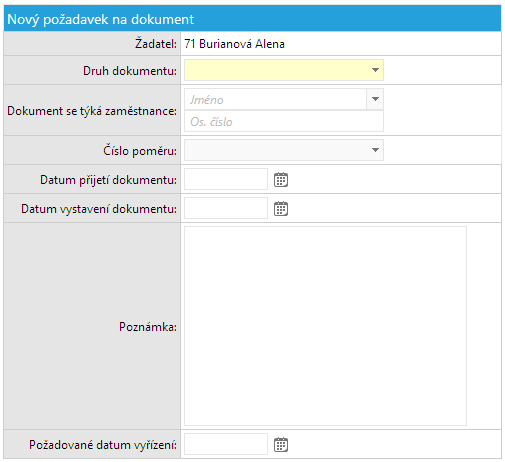Viewport: 505px width, 462px height.
Task: Click the 'Požadované datum vyřízení:' label
Action: (x=103, y=445)
